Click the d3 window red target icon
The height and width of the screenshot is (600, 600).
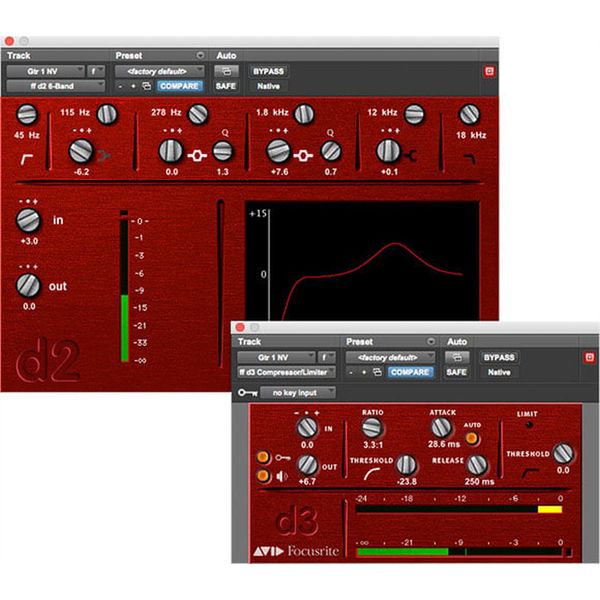(x=589, y=357)
